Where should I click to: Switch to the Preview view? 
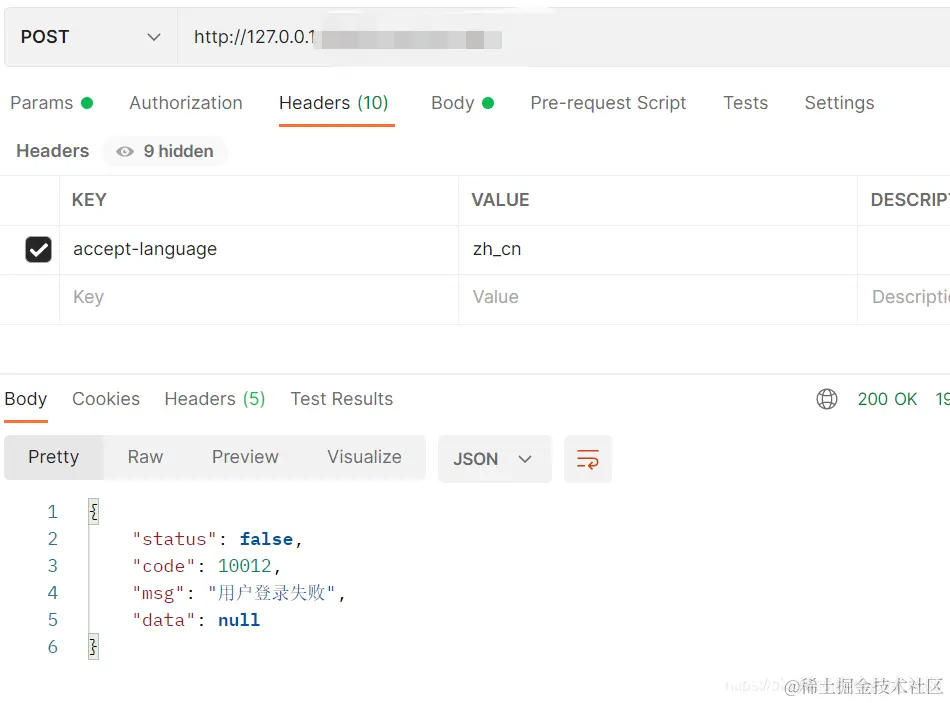tap(245, 458)
